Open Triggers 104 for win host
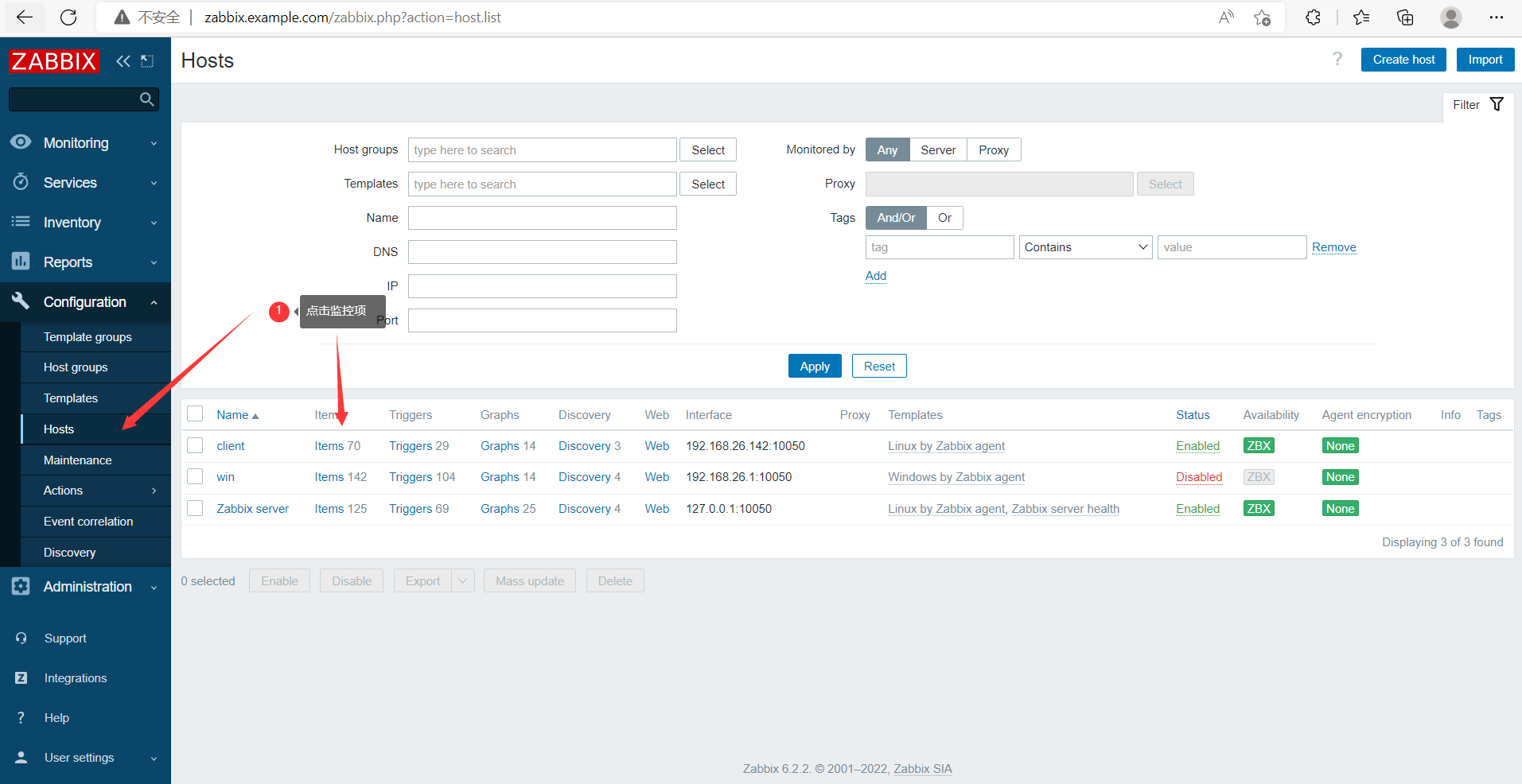 [x=422, y=477]
